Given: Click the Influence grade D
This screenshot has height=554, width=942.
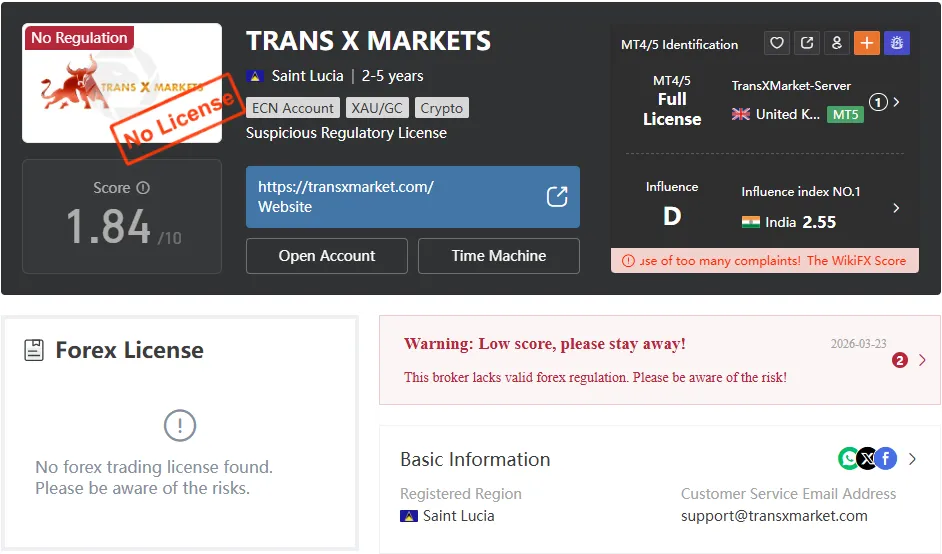Looking at the screenshot, I should [x=672, y=216].
